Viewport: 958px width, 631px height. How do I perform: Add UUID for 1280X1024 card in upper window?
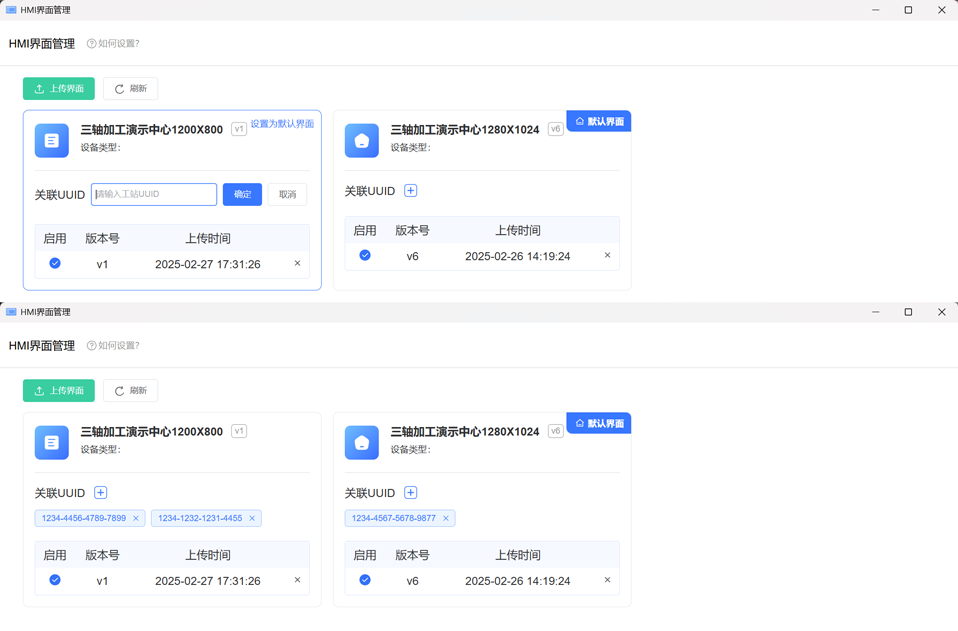[410, 191]
